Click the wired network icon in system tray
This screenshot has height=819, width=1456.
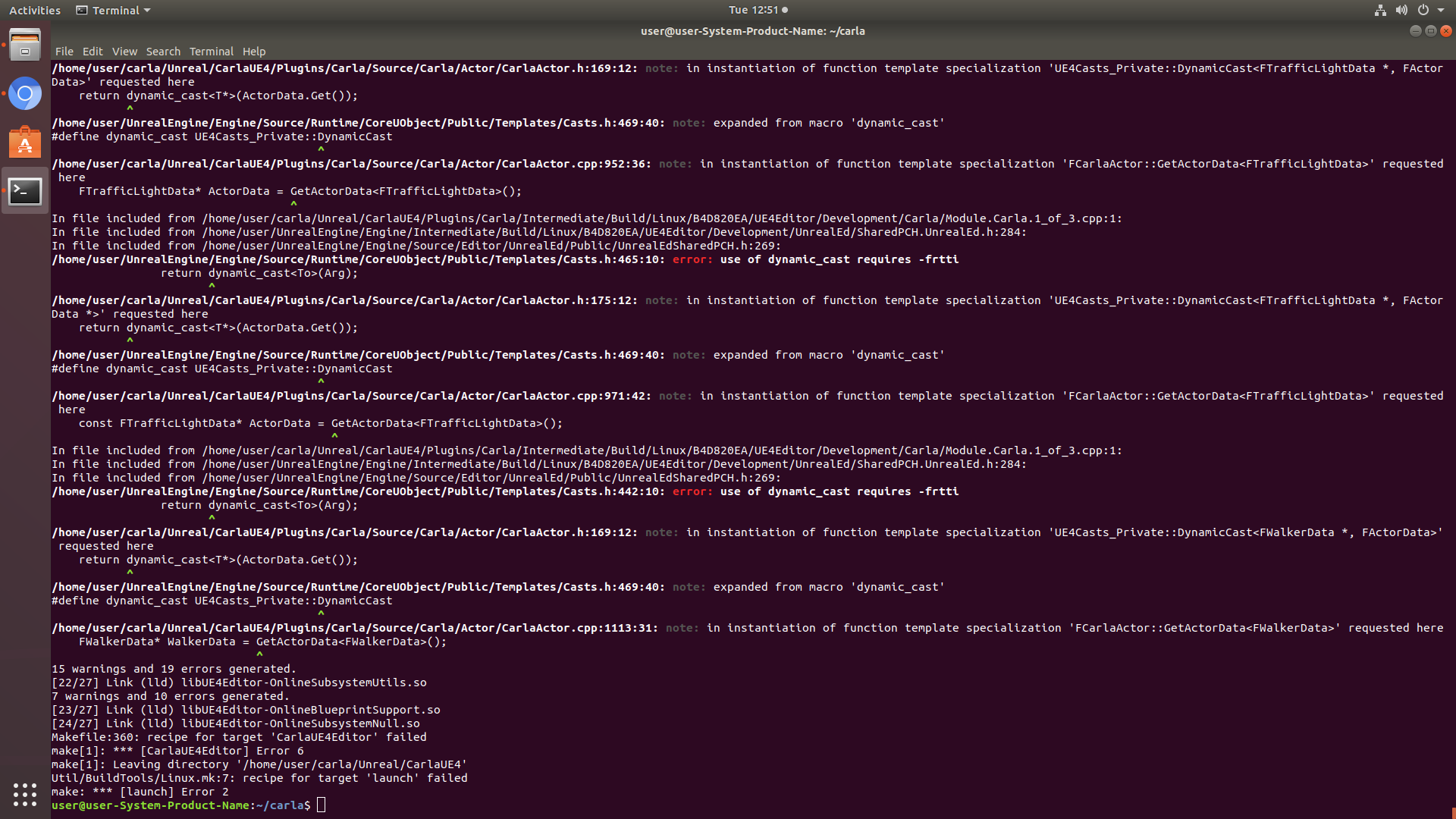coord(1379,10)
